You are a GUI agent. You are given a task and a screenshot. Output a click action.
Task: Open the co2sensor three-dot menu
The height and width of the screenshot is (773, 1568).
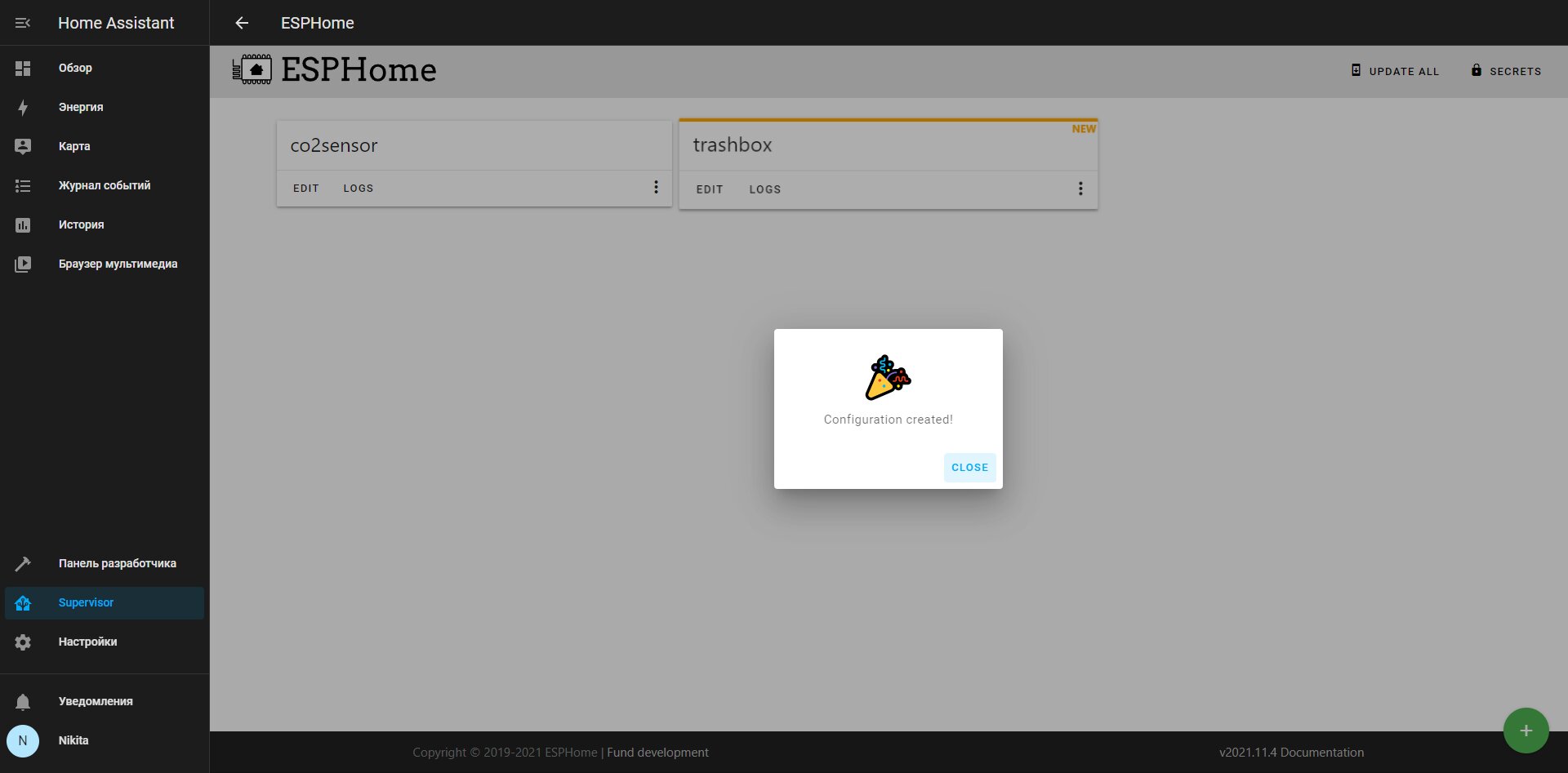tap(656, 188)
